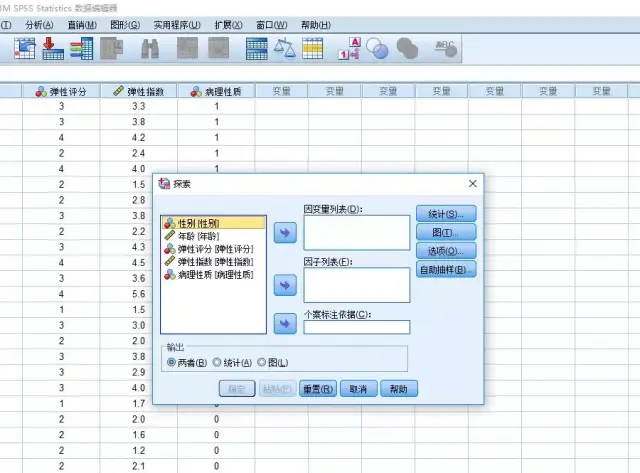Click the 图(T)... button
Image resolution: width=640 pixels, height=473 pixels.
[446, 232]
